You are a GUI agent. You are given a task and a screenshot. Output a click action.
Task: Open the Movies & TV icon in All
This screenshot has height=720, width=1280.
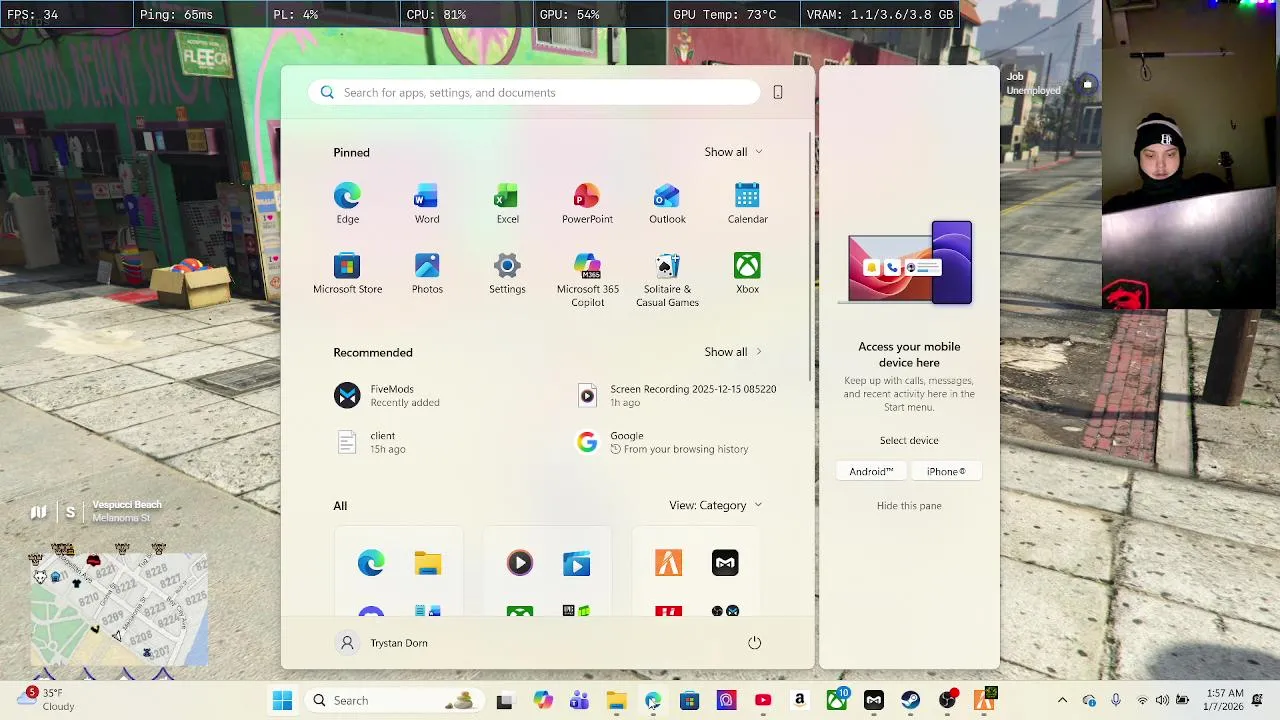[x=576, y=564]
